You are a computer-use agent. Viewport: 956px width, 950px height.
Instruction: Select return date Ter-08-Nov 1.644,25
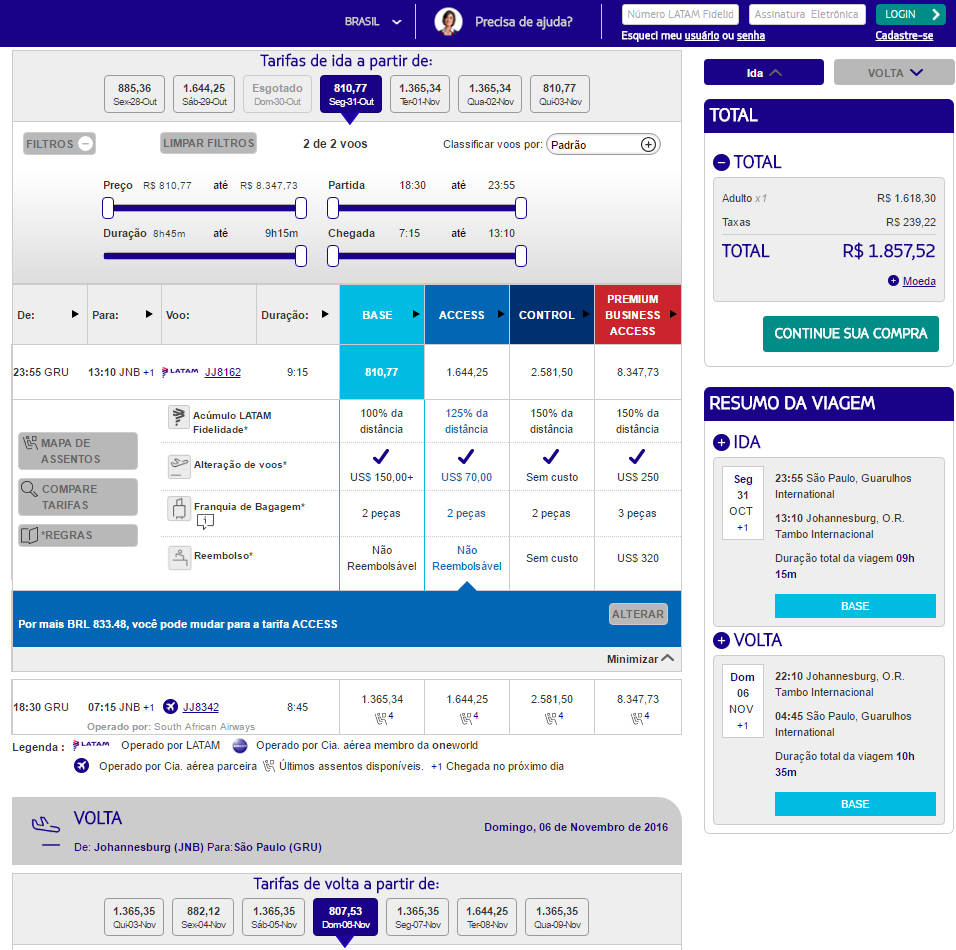pyautogui.click(x=487, y=917)
